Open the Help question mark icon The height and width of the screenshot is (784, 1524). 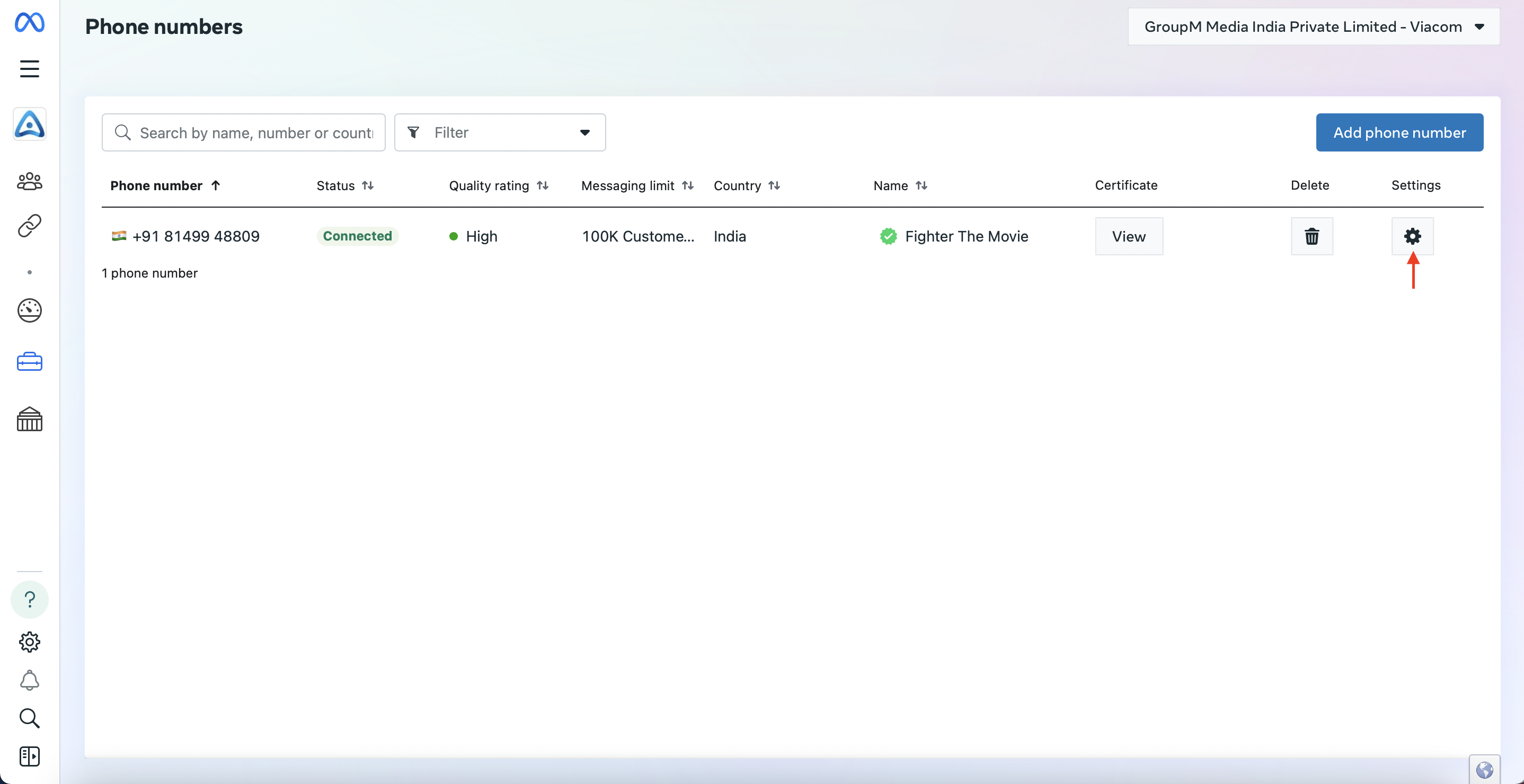tap(30, 600)
